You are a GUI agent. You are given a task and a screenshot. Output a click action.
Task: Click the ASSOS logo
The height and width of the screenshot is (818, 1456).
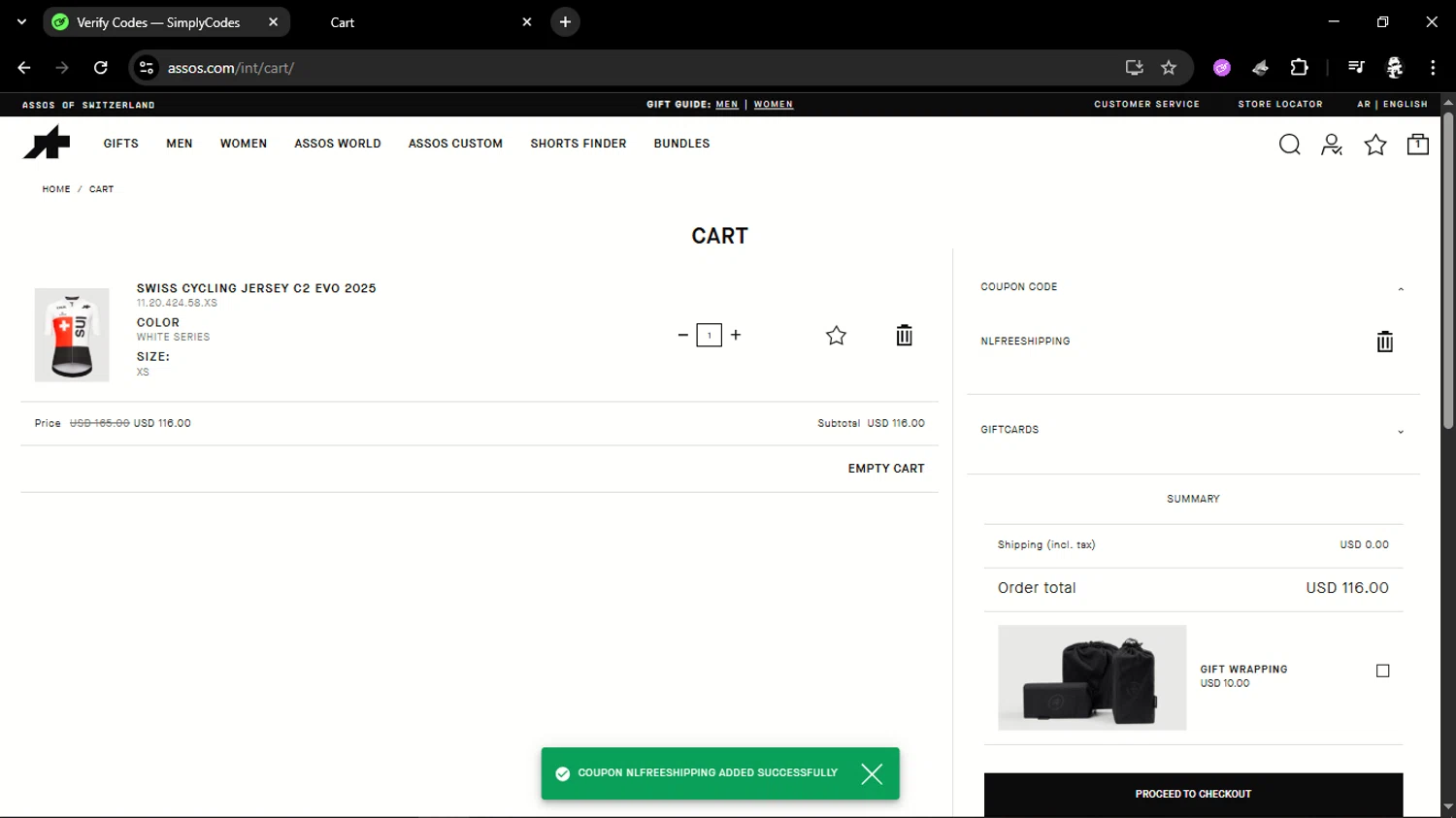point(47,143)
